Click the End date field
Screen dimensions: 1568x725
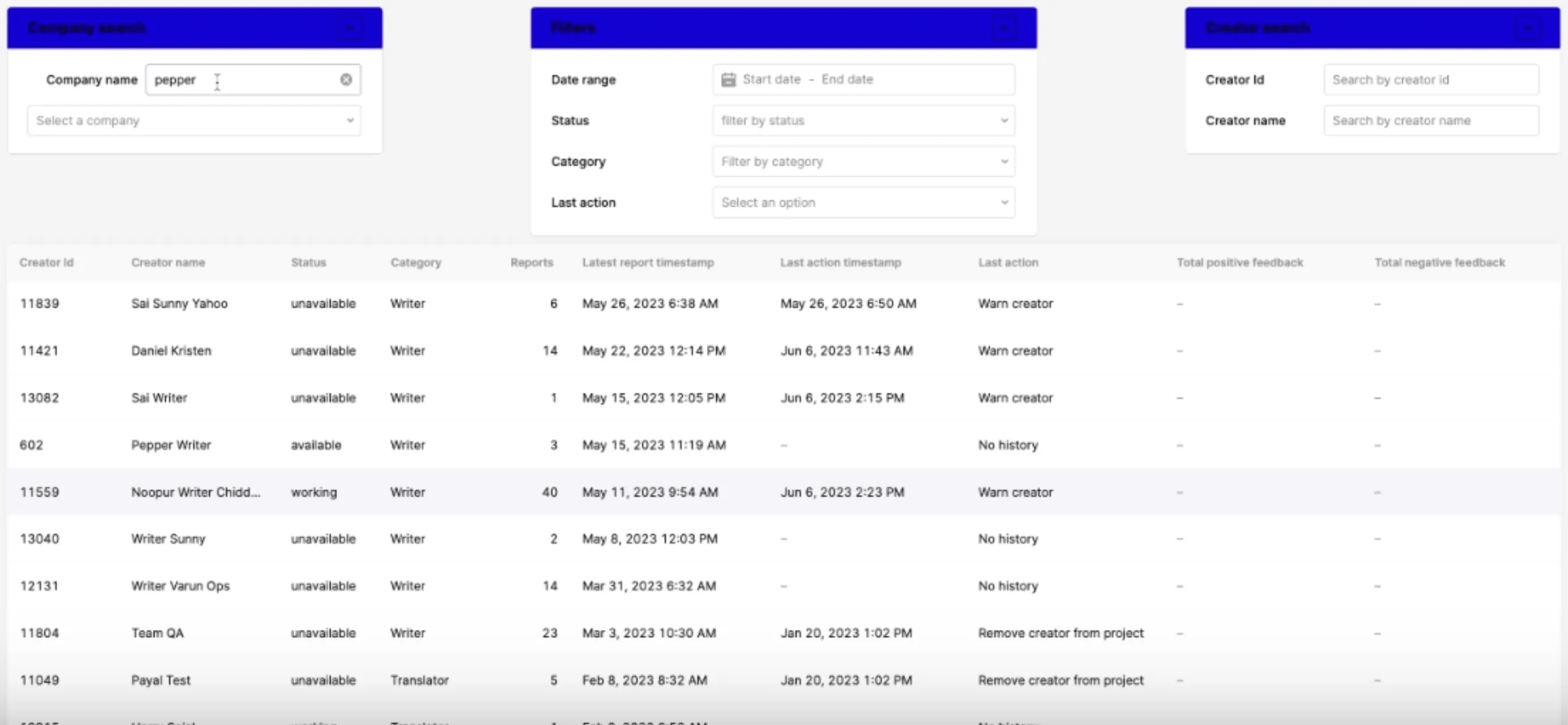point(846,79)
